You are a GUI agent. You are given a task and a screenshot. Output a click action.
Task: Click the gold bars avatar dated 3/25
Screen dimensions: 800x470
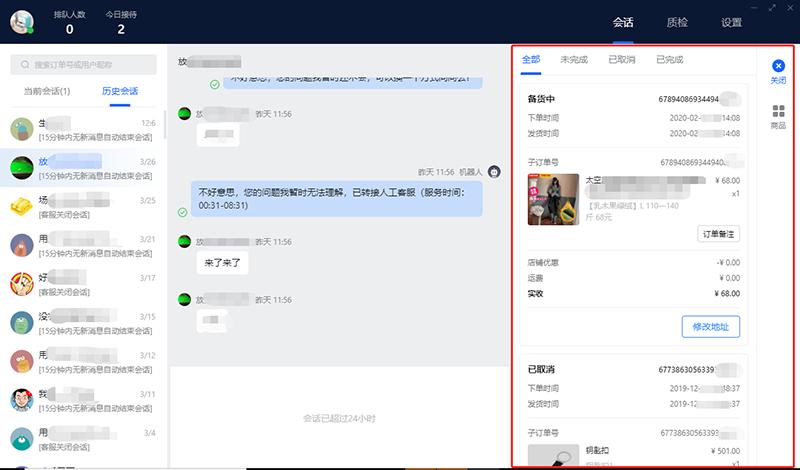click(x=22, y=206)
